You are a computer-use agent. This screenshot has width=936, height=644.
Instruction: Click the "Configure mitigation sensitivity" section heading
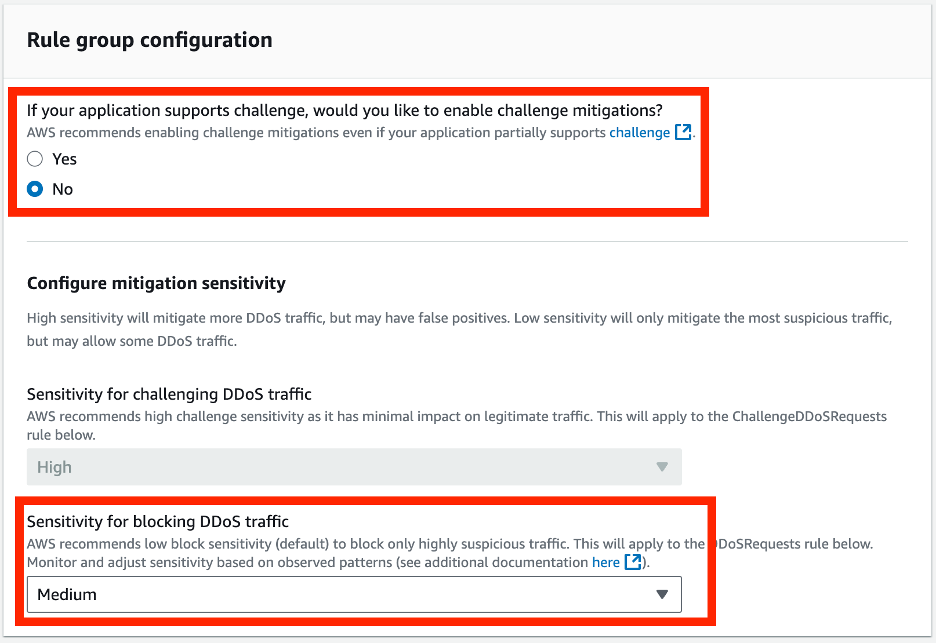[x=156, y=283]
